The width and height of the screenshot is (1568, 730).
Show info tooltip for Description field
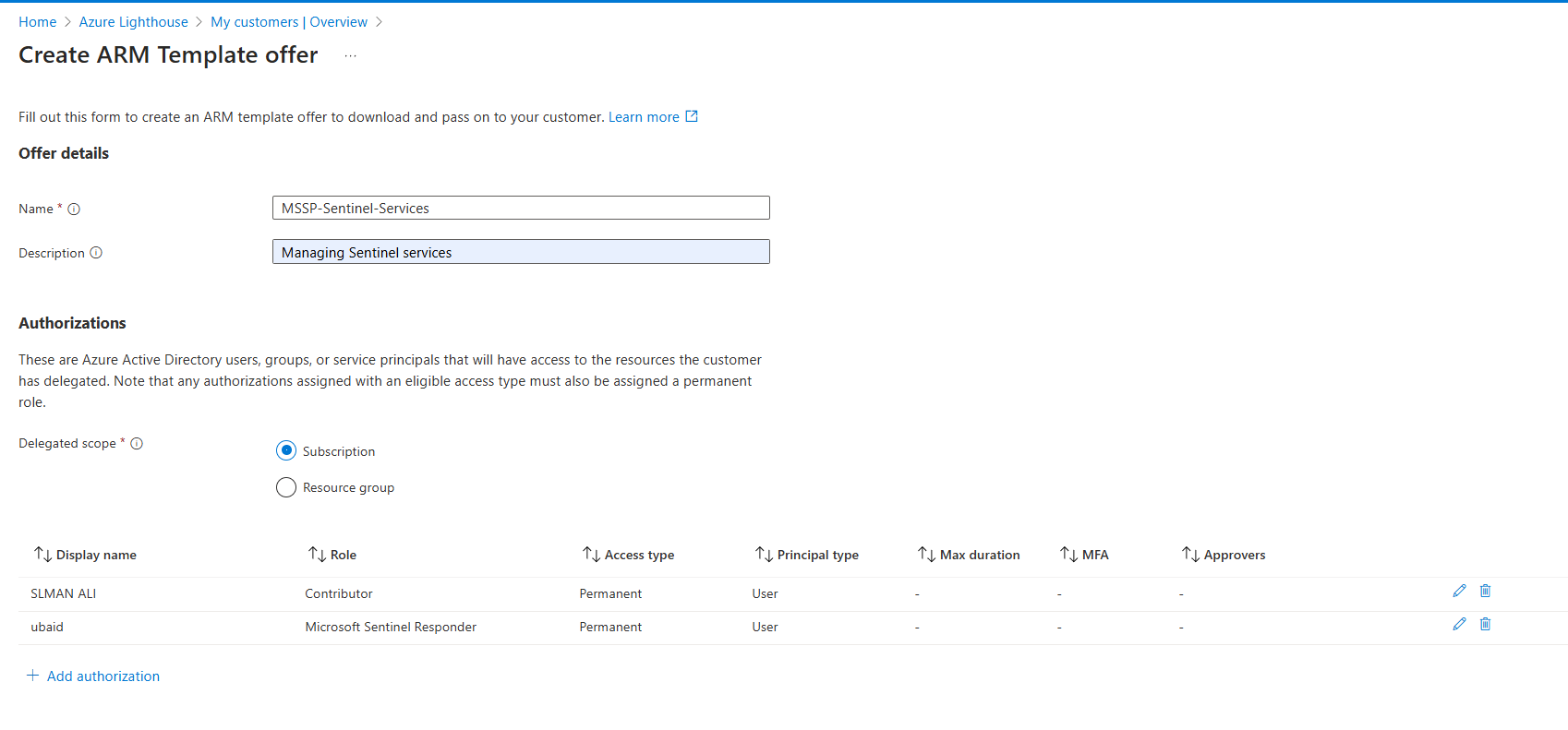pyautogui.click(x=96, y=253)
